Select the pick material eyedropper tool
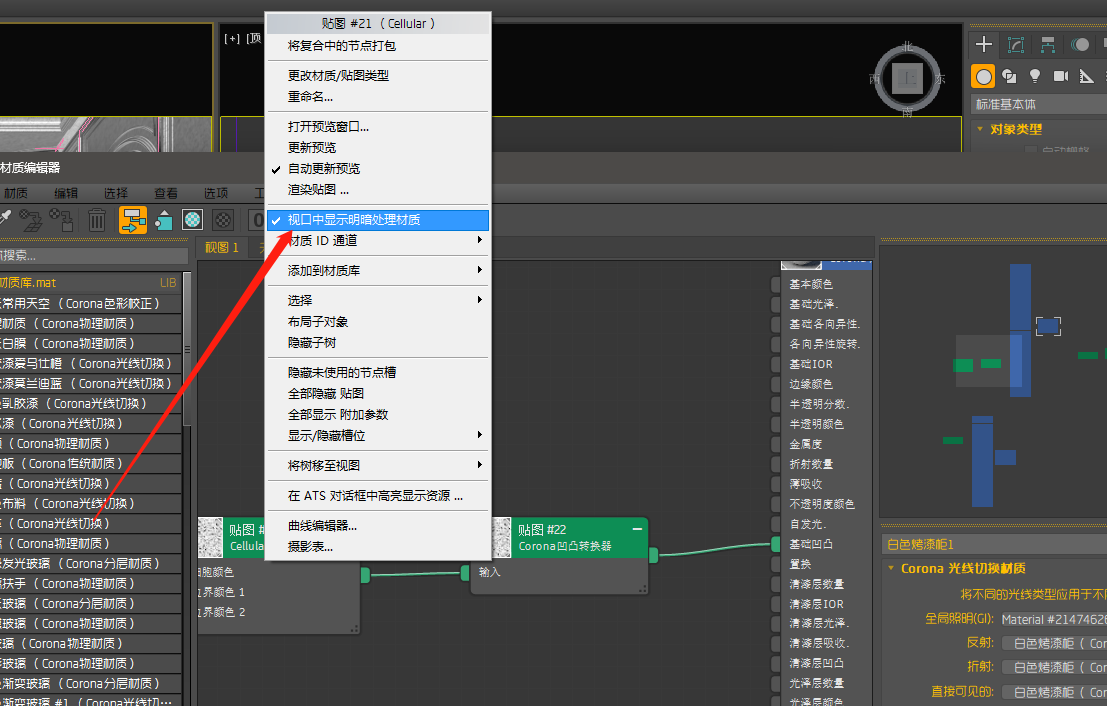The height and width of the screenshot is (706, 1107). pyautogui.click(x=5, y=218)
